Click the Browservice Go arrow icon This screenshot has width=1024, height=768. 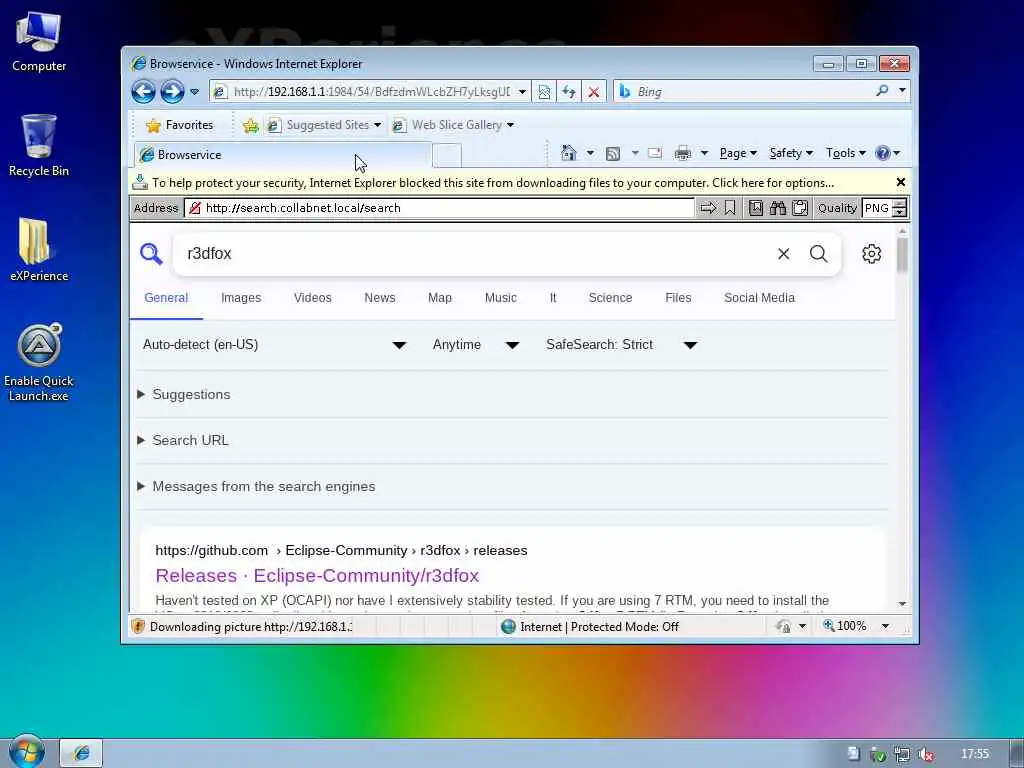pyautogui.click(x=708, y=208)
